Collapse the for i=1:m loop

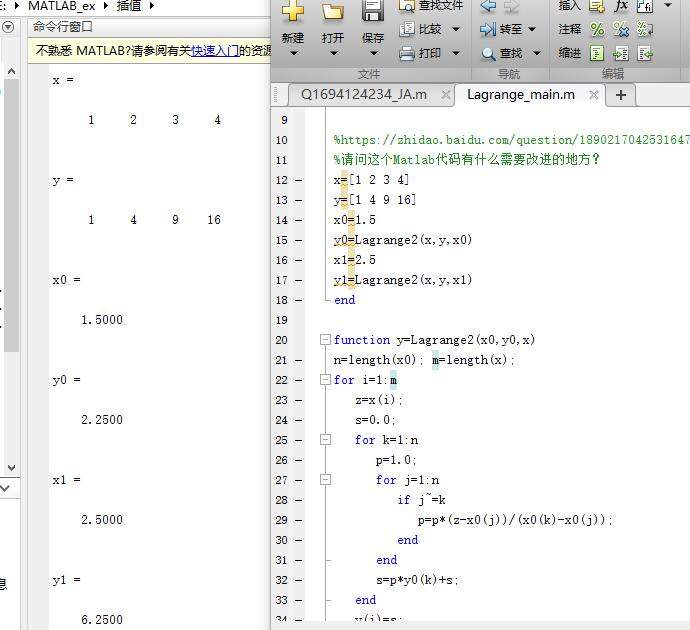click(x=325, y=380)
